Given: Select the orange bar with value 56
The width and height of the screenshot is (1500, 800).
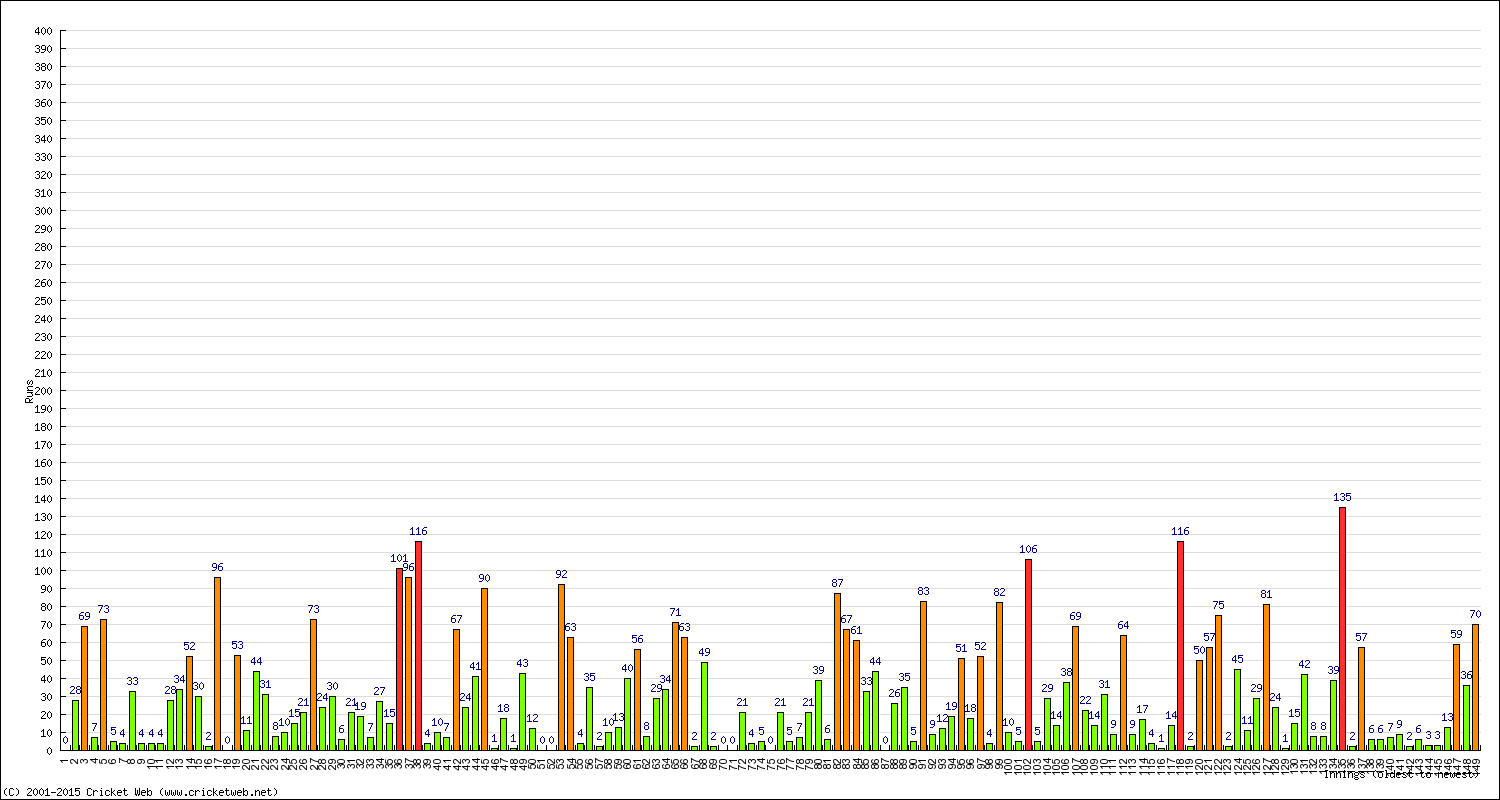Looking at the screenshot, I should pyautogui.click(x=637, y=700).
